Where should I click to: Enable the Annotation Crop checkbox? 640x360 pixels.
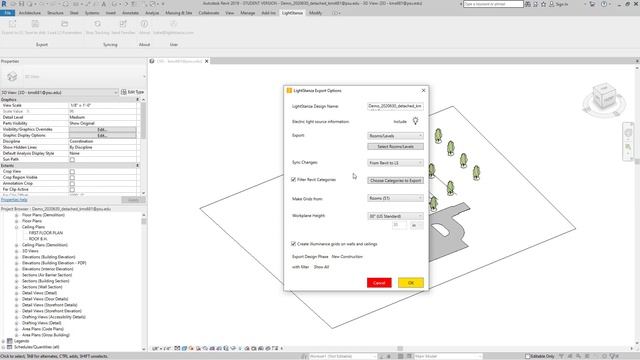click(x=72, y=184)
